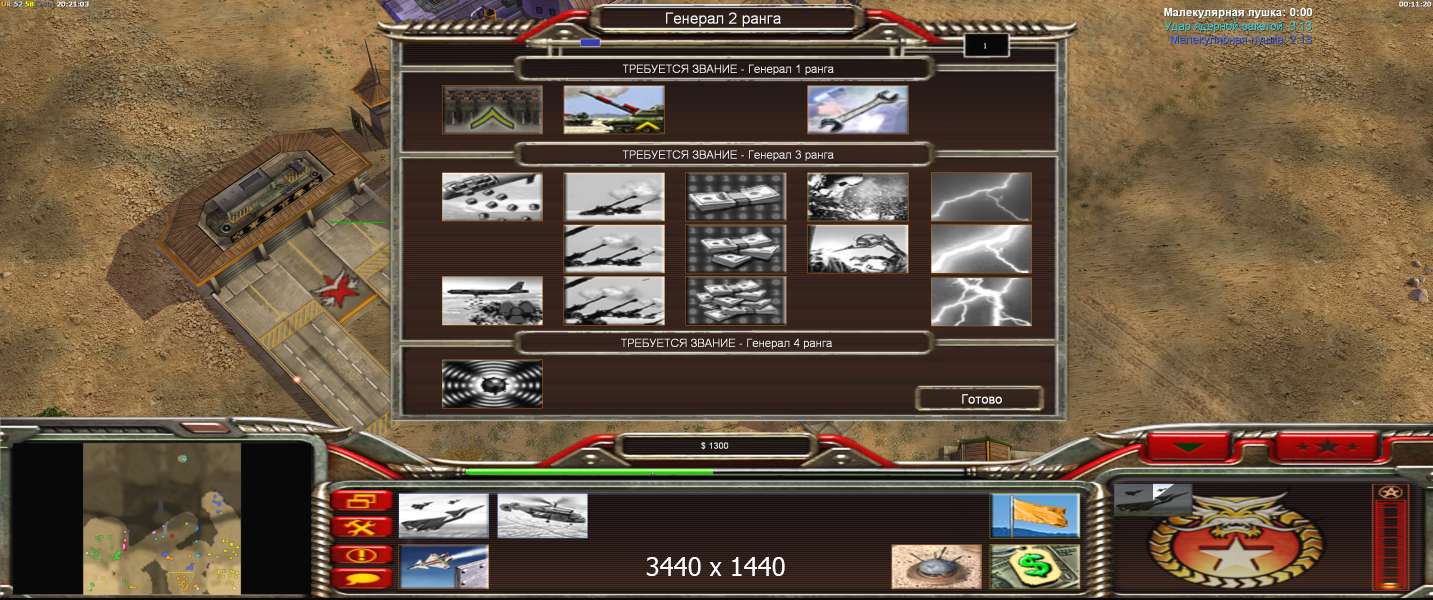Select the cash hack icon with four bundles
This screenshot has width=1433, height=600.
pyautogui.click(x=736, y=249)
